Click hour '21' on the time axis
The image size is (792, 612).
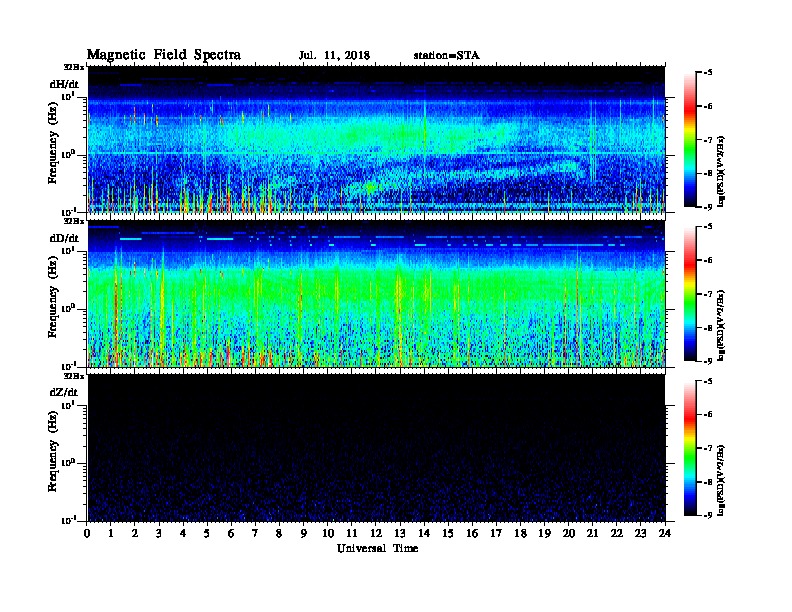tap(592, 534)
